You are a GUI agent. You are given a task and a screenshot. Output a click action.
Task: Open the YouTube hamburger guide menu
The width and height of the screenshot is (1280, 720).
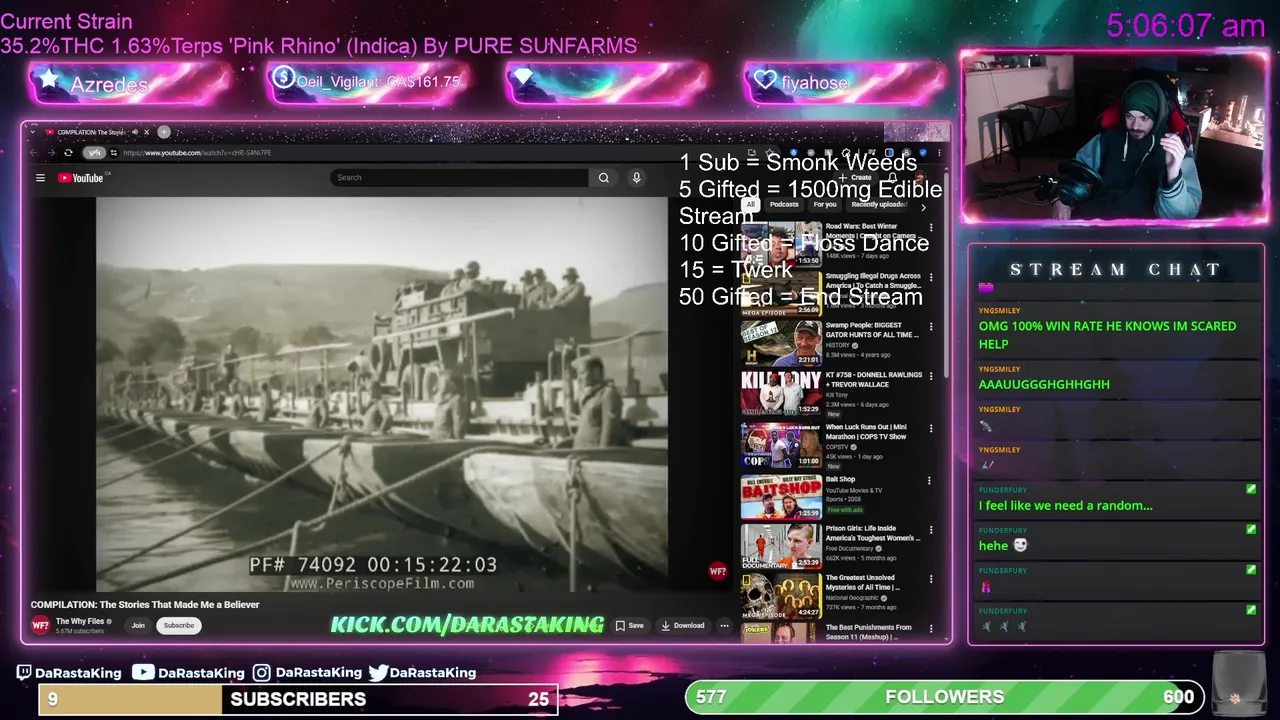tap(40, 178)
